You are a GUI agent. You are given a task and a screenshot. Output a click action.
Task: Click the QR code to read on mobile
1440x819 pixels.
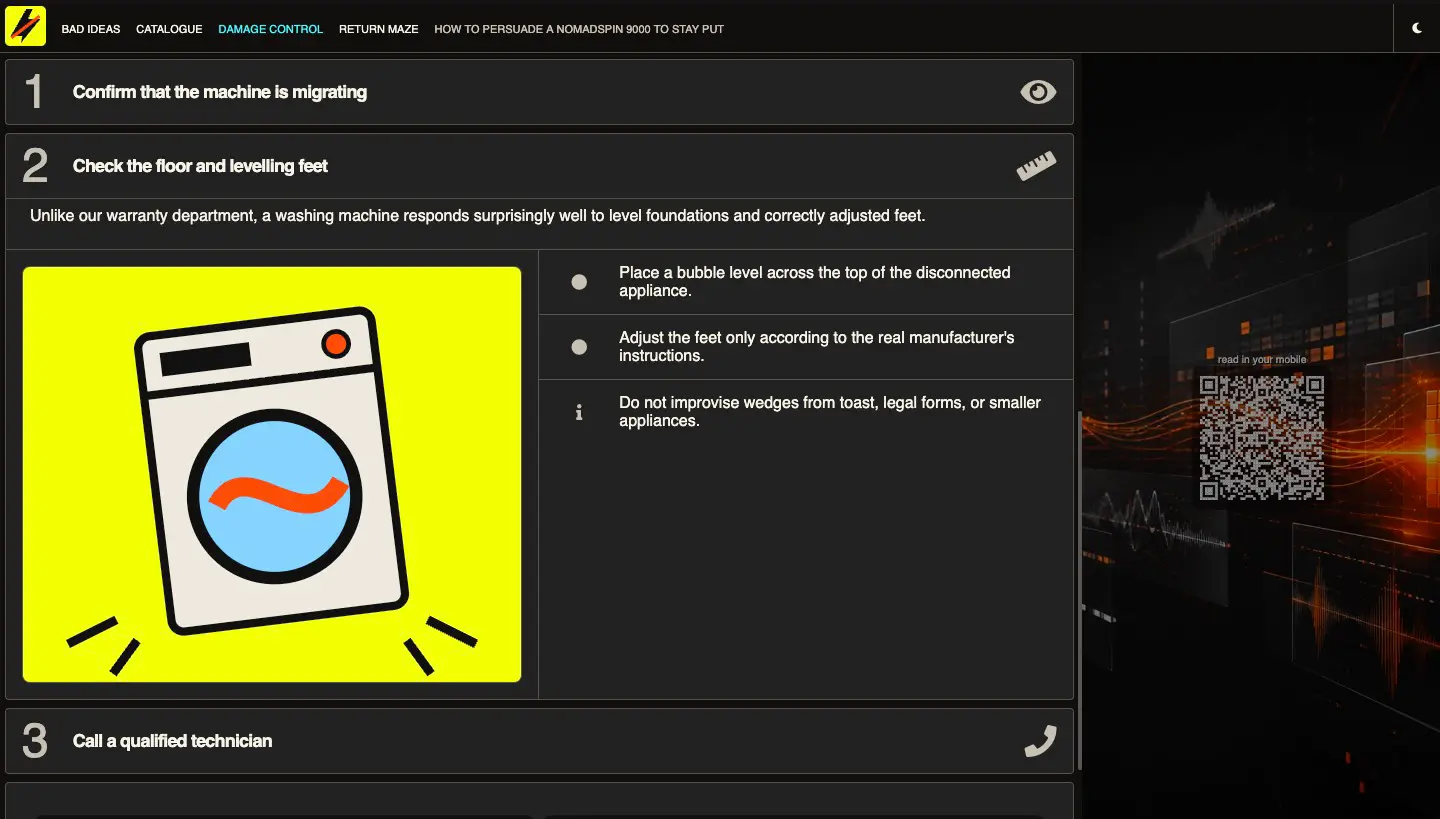1262,438
